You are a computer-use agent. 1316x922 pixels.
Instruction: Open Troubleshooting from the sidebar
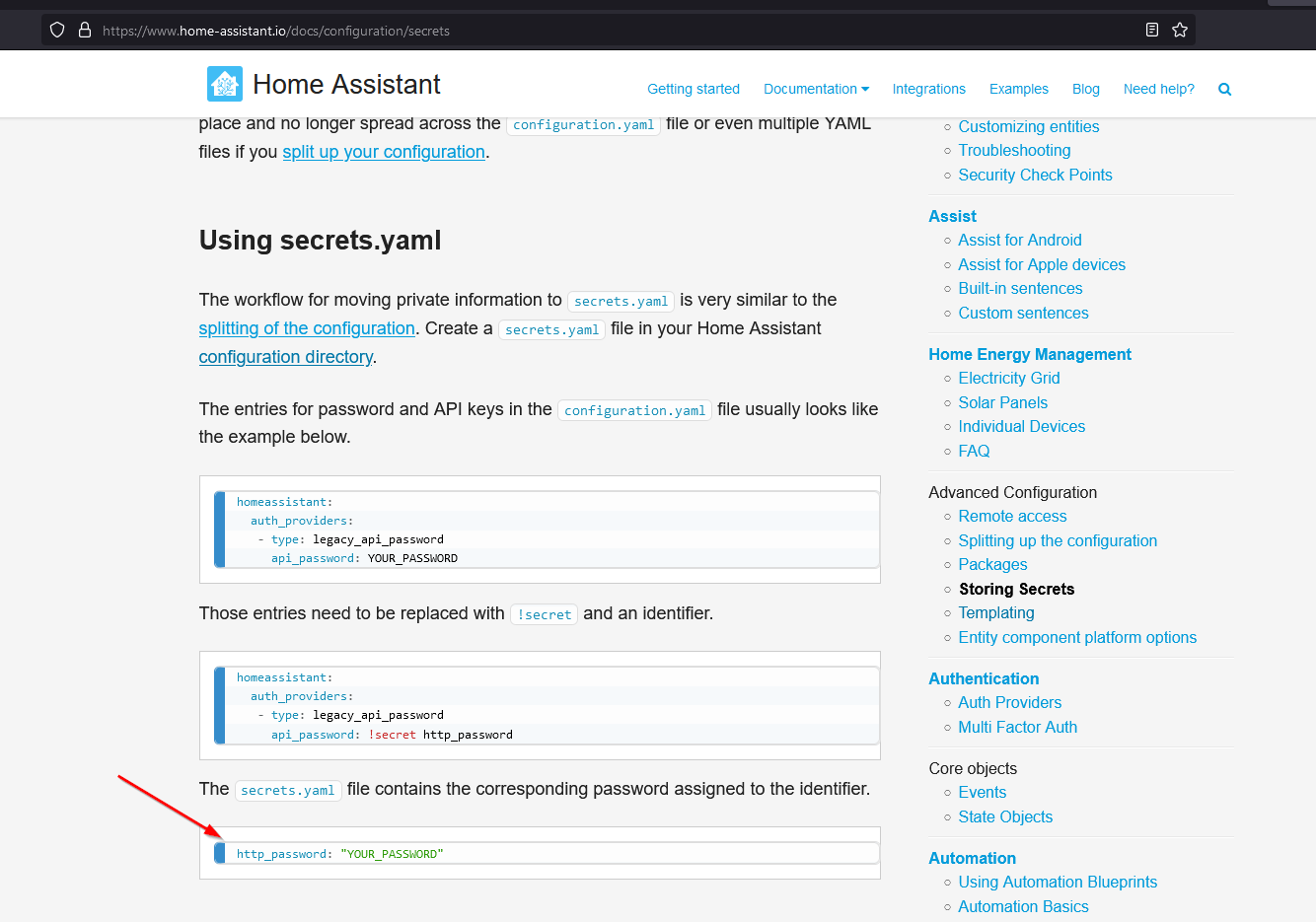pos(1014,150)
